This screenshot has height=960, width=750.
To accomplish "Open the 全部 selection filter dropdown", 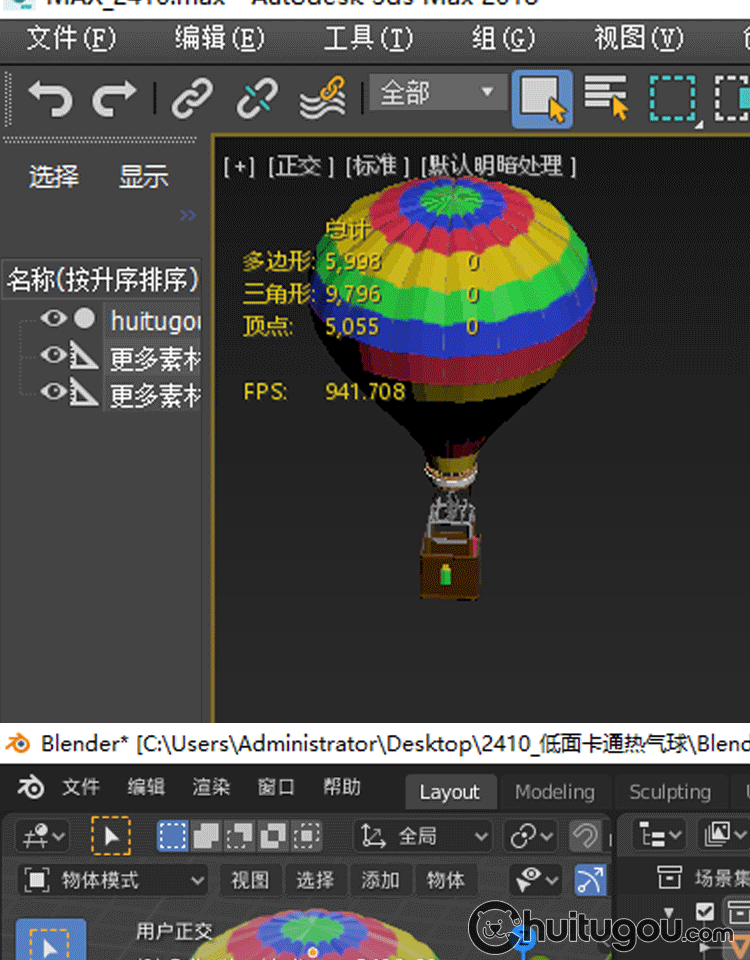I will [x=435, y=93].
